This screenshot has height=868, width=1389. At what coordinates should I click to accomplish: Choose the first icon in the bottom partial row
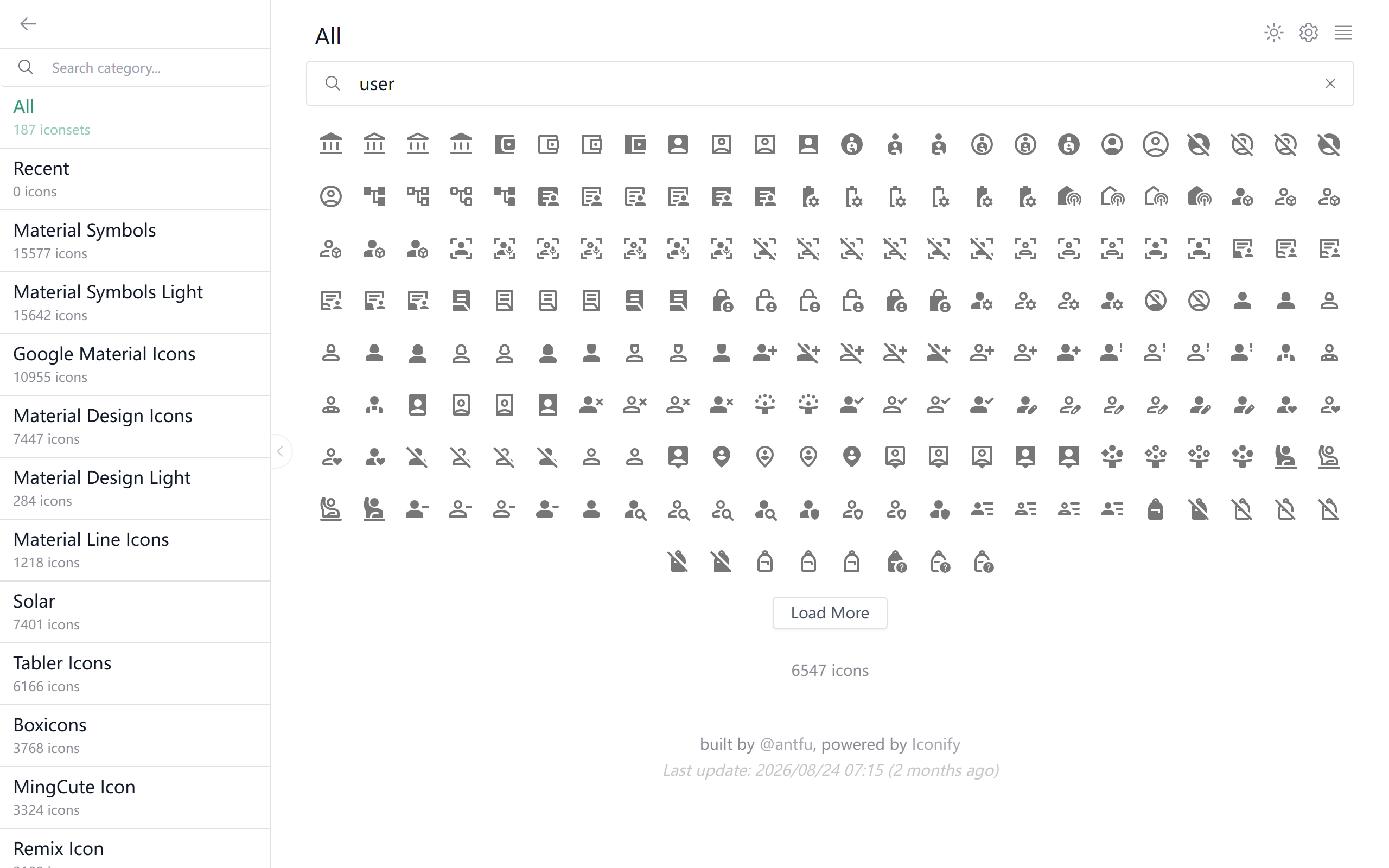click(x=678, y=561)
